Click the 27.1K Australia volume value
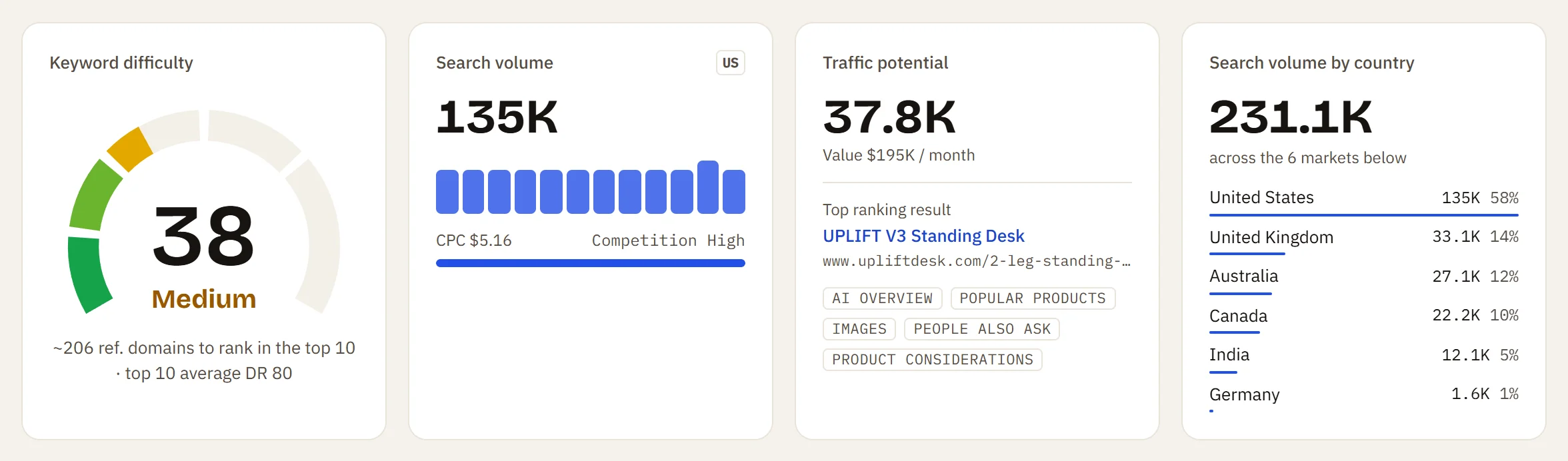The image size is (1568, 461). point(1456,276)
